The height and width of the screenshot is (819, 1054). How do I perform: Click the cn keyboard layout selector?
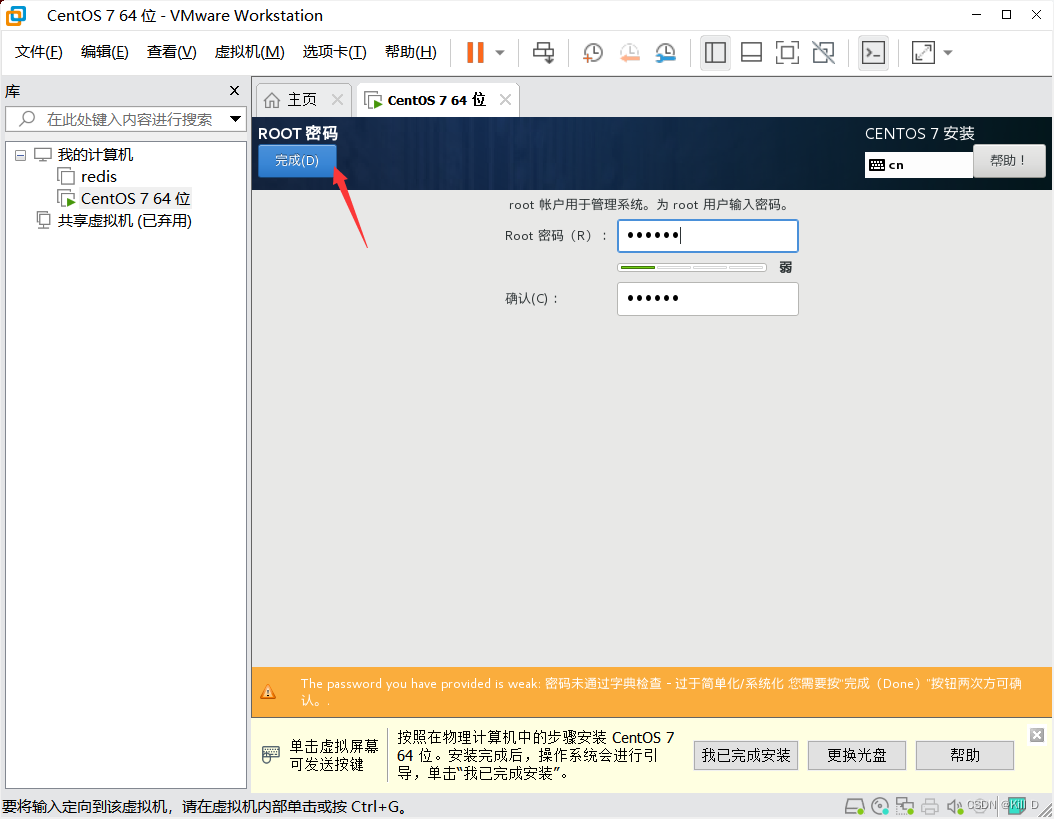(x=917, y=164)
